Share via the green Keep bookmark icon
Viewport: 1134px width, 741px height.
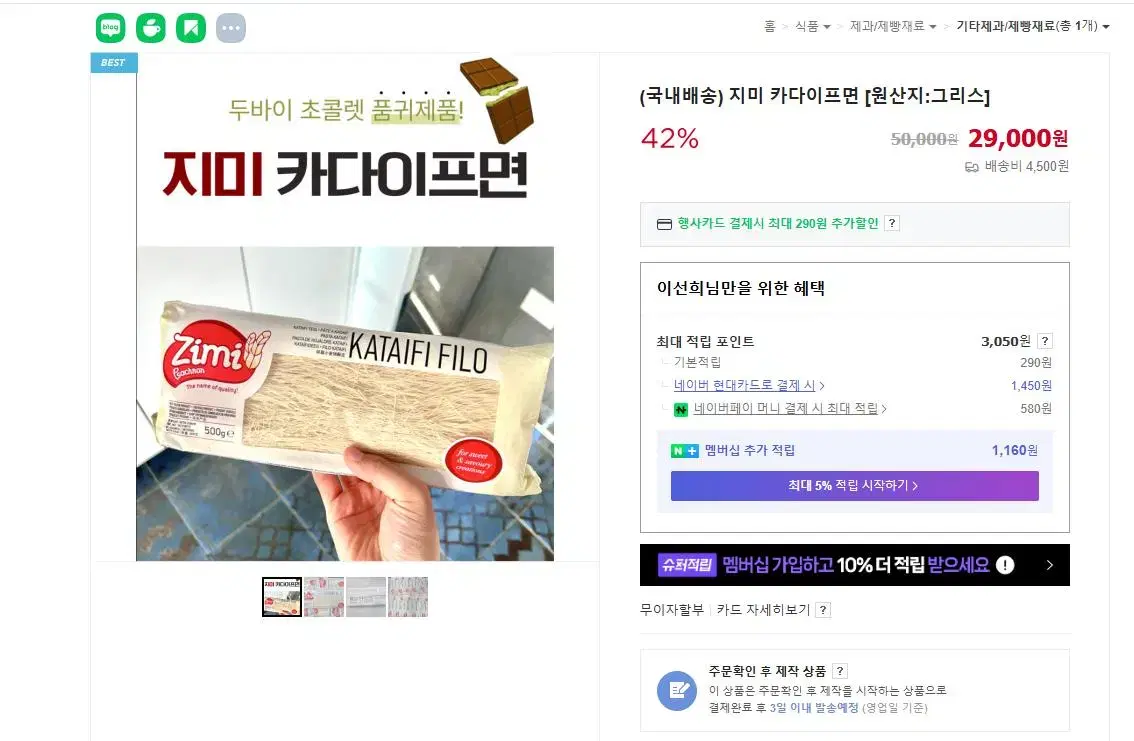point(191,28)
